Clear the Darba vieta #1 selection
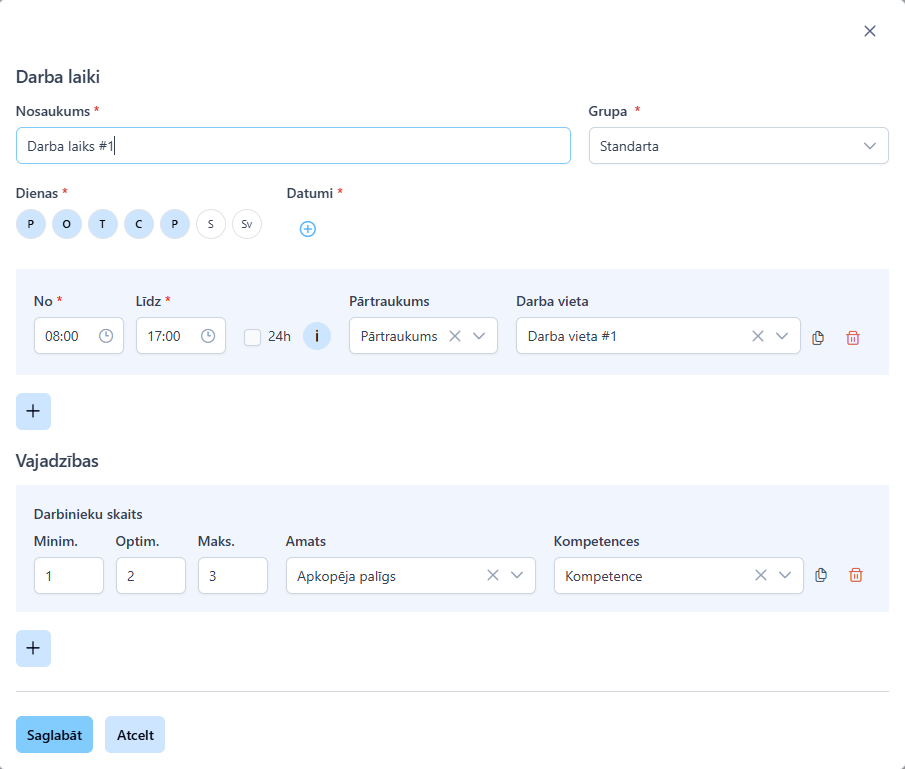This screenshot has width=905, height=769. 758,336
